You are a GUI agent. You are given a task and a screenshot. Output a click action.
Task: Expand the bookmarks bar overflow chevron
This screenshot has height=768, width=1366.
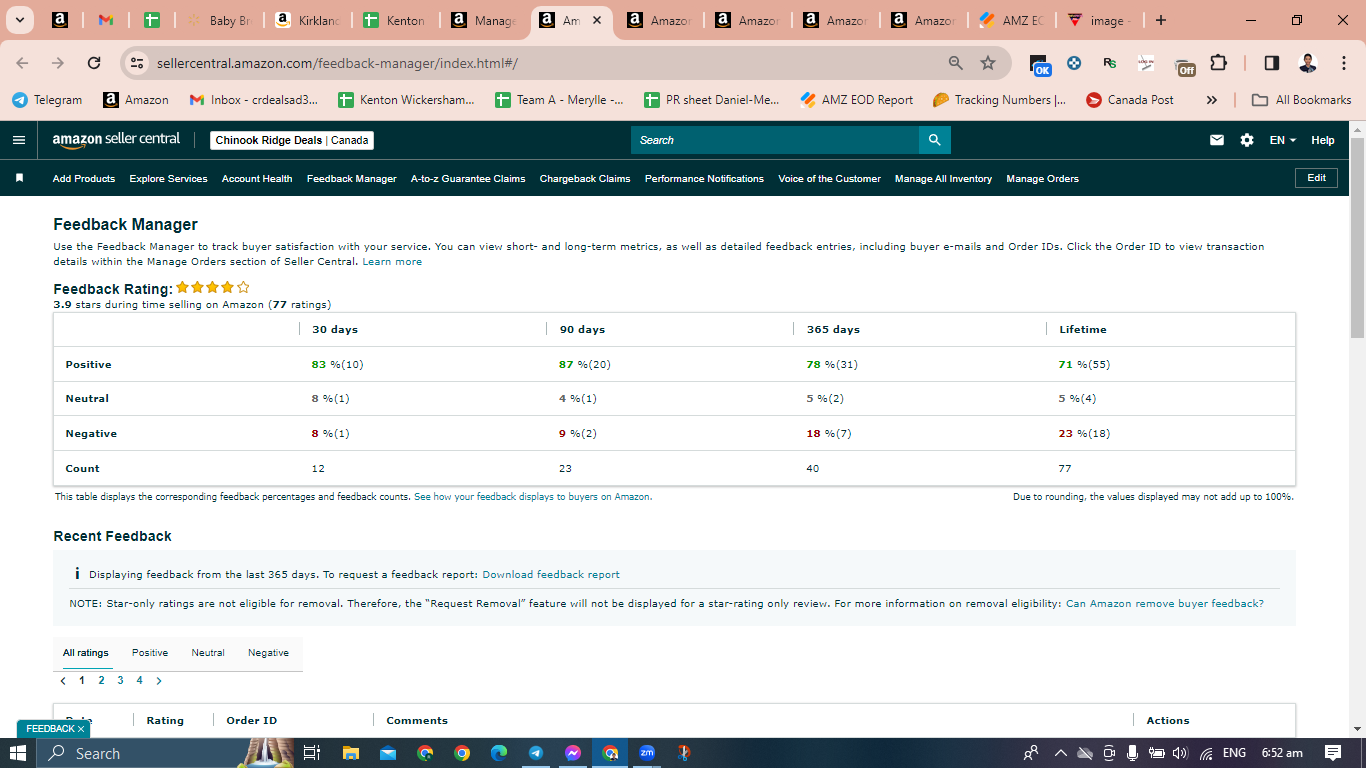click(x=1212, y=100)
